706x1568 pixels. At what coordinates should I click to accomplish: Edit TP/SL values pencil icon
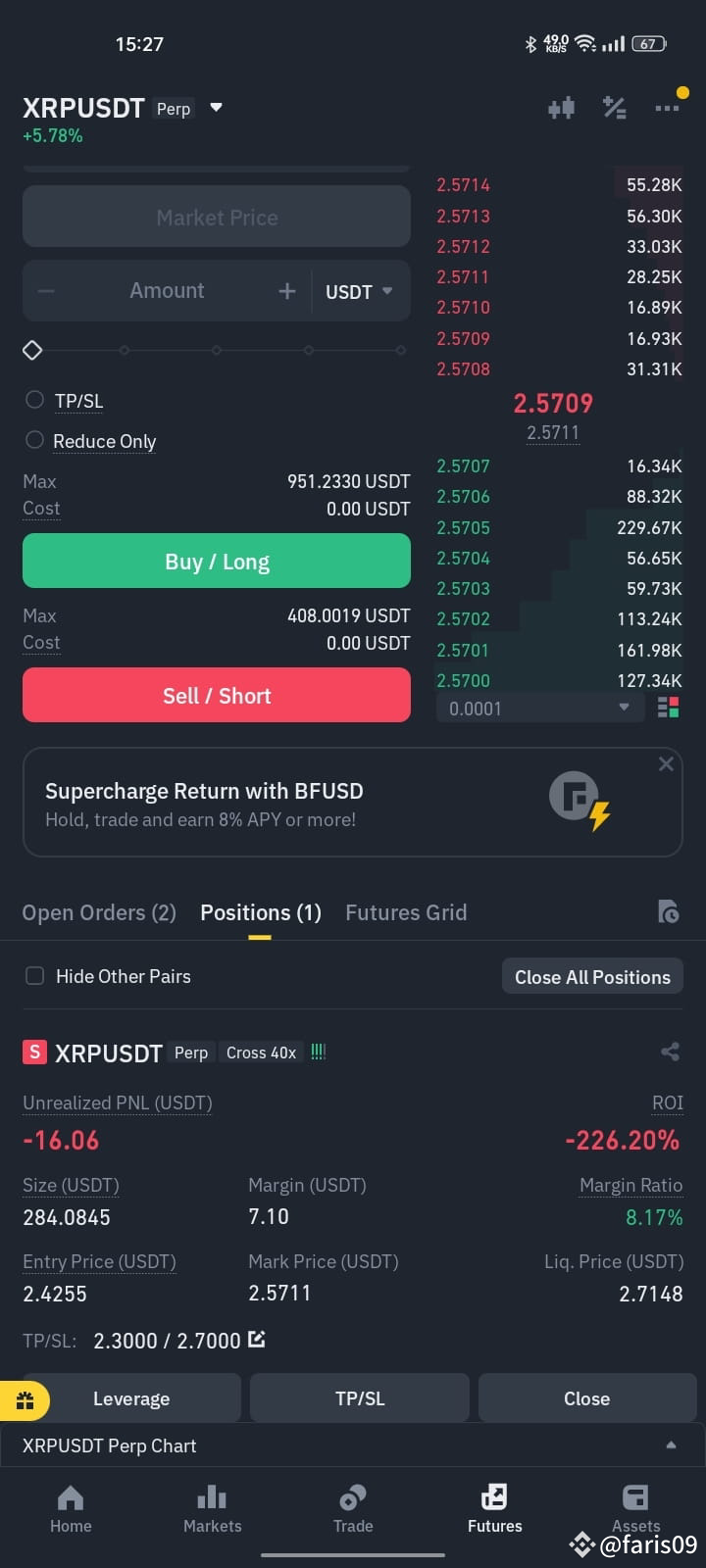click(x=257, y=1339)
